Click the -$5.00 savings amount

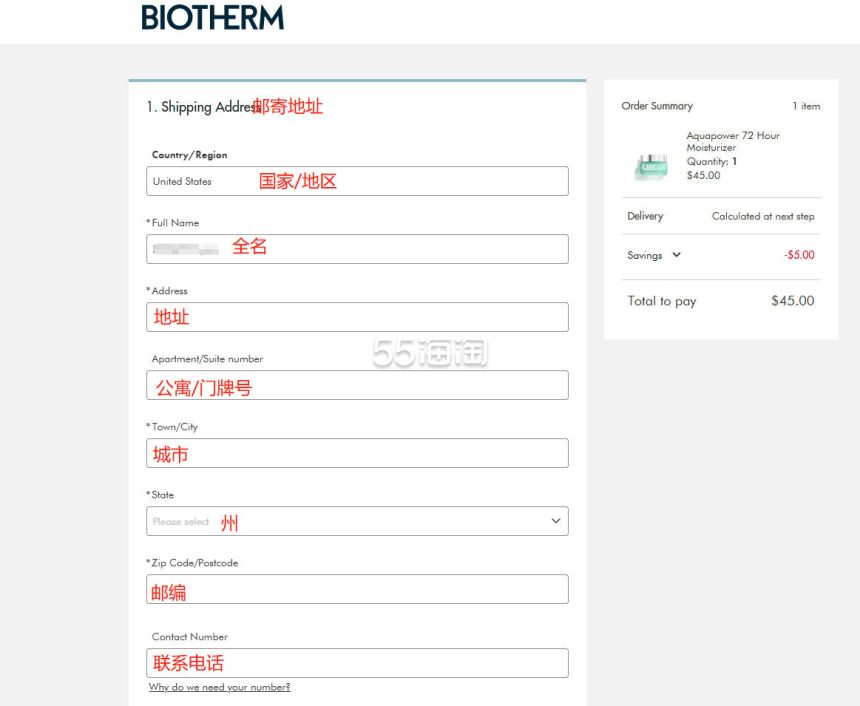(799, 255)
